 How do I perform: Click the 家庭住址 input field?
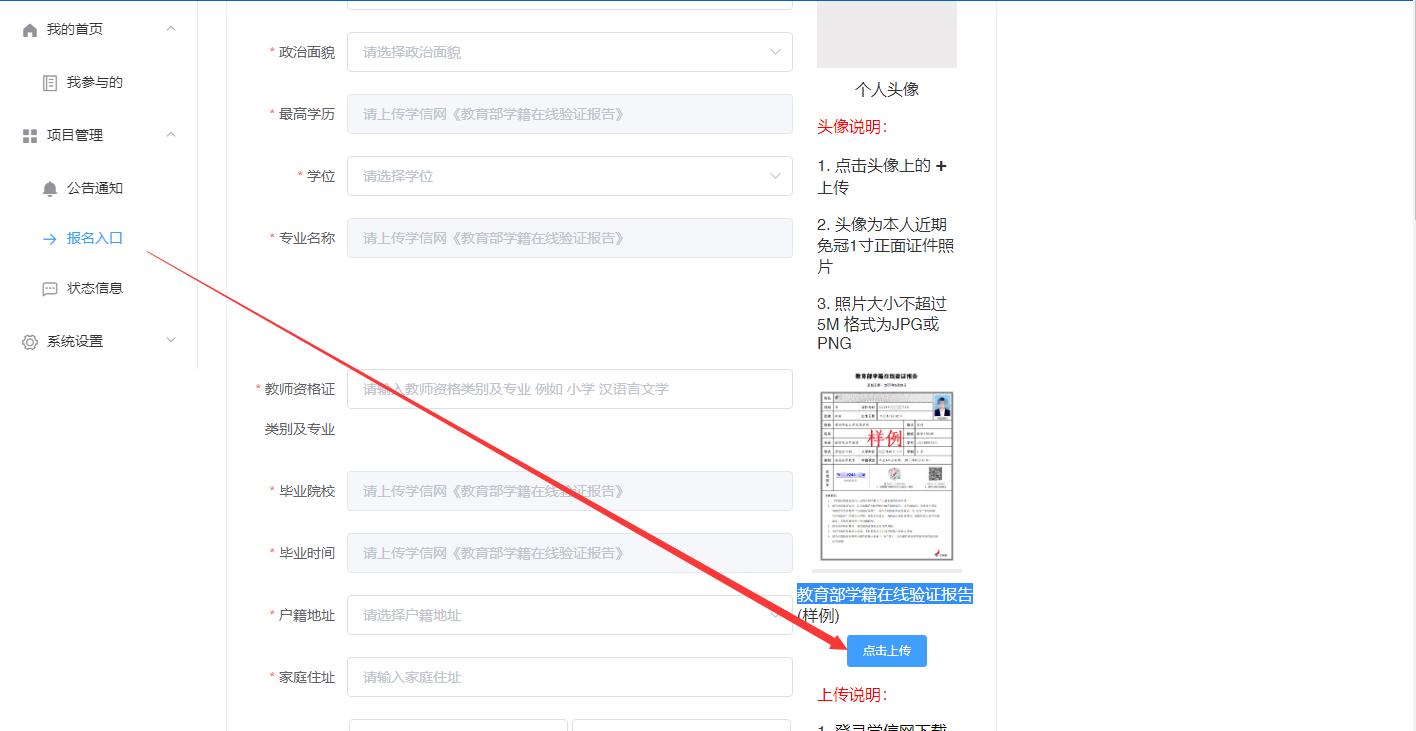click(569, 677)
